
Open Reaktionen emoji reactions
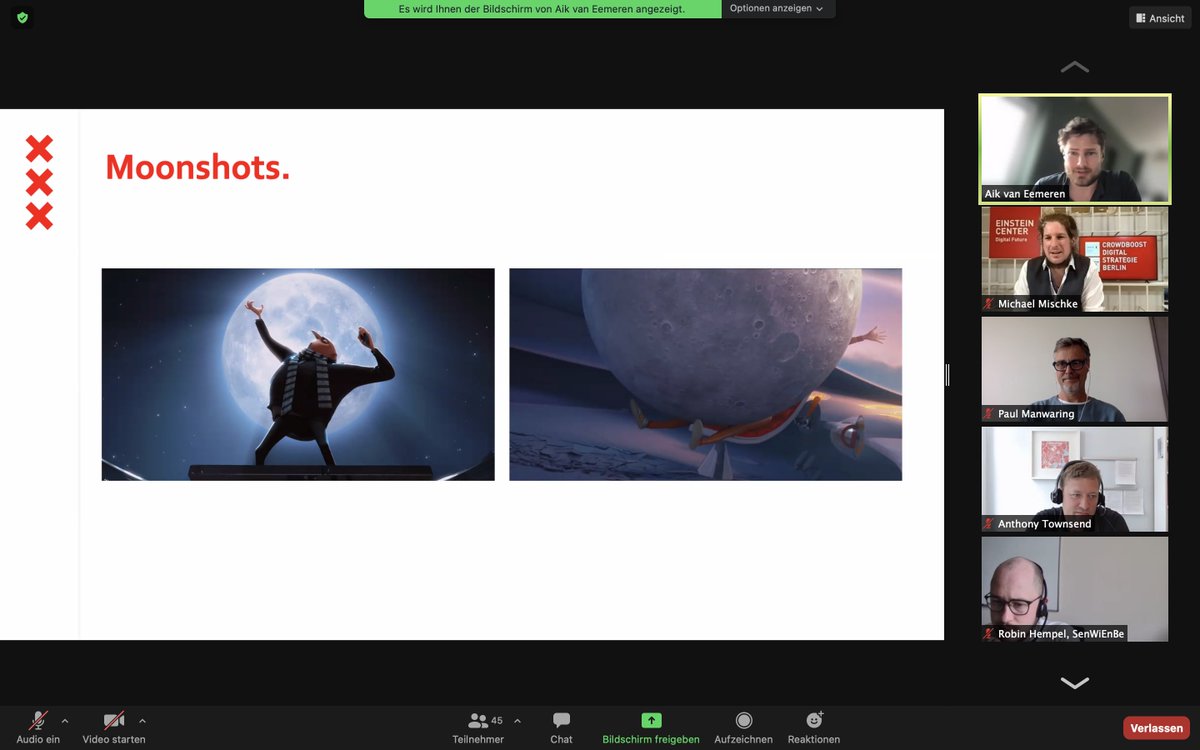tap(814, 727)
